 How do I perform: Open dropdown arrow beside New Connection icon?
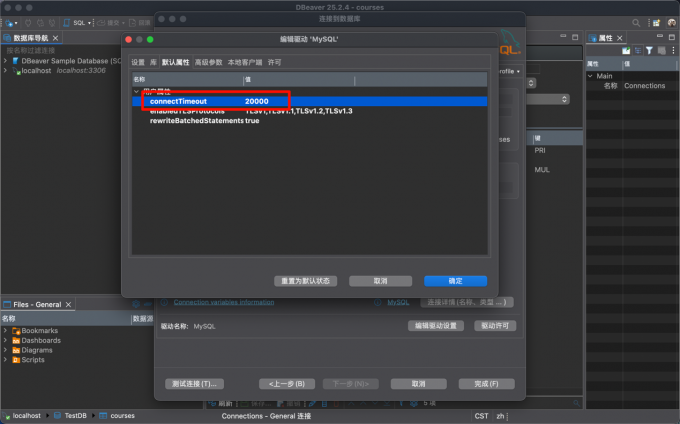[x=16, y=23]
